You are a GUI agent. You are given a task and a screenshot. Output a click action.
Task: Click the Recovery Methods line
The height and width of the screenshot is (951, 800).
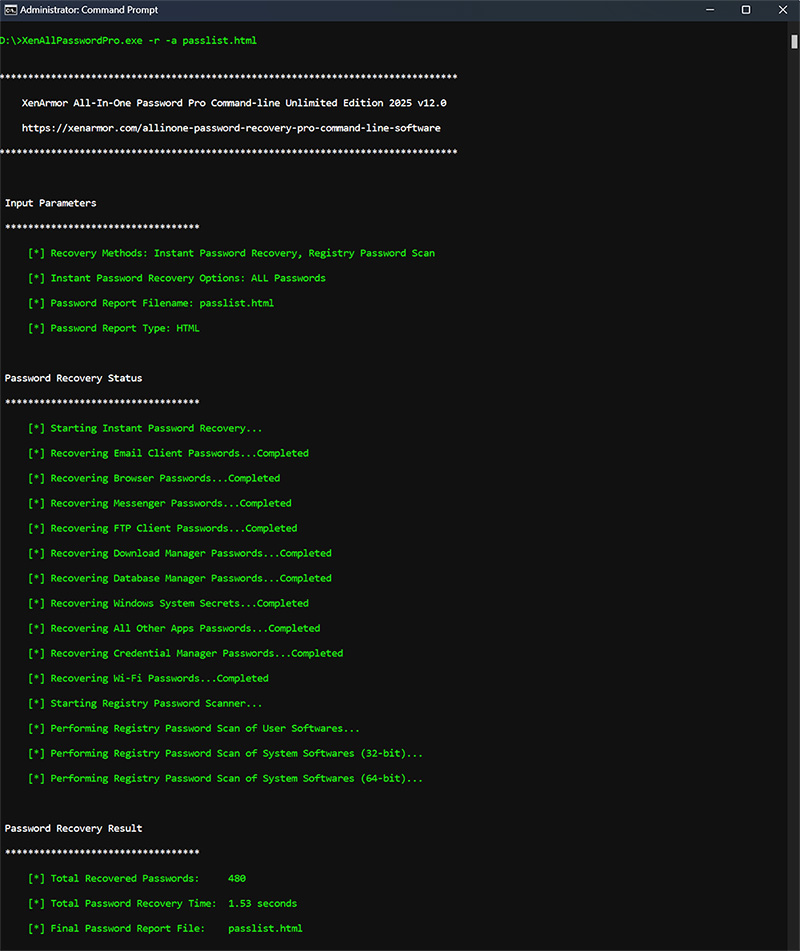tap(231, 254)
